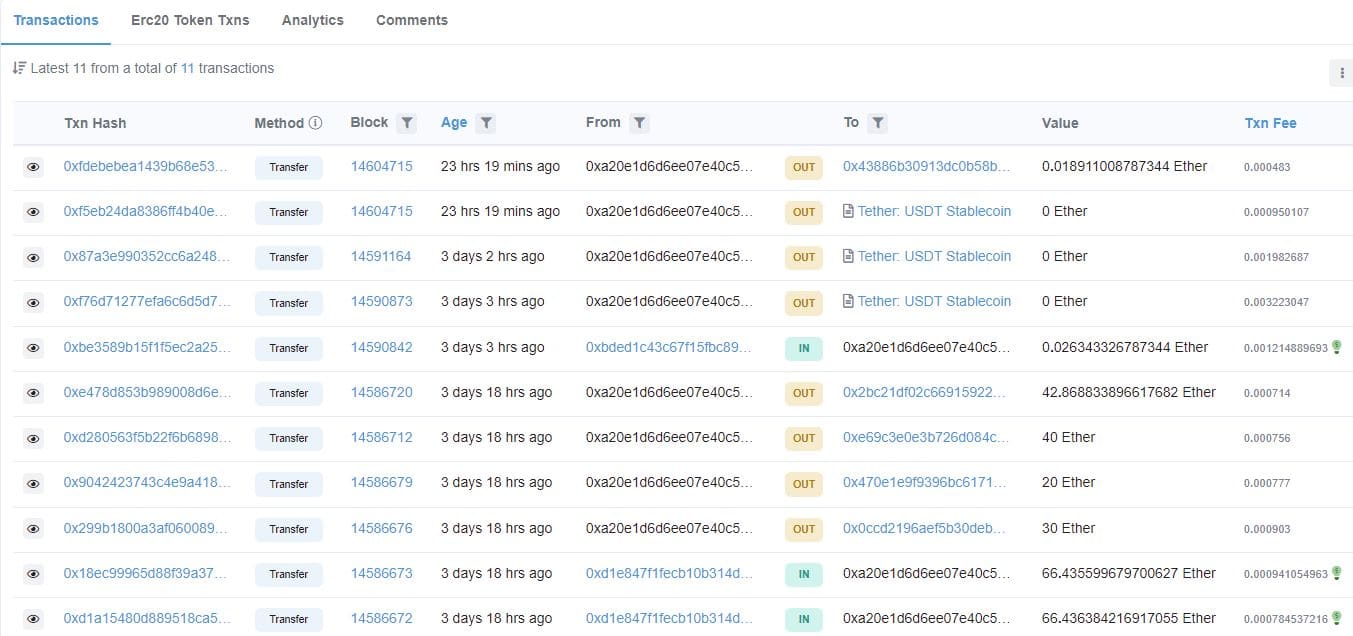Click green bulb icon next to fee 0.000941054963

[x=1336, y=573]
